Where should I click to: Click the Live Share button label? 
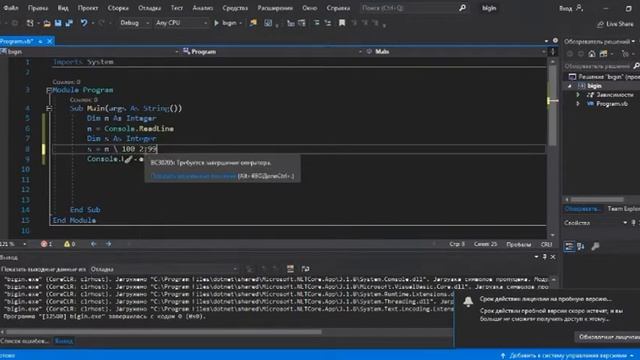(620, 24)
